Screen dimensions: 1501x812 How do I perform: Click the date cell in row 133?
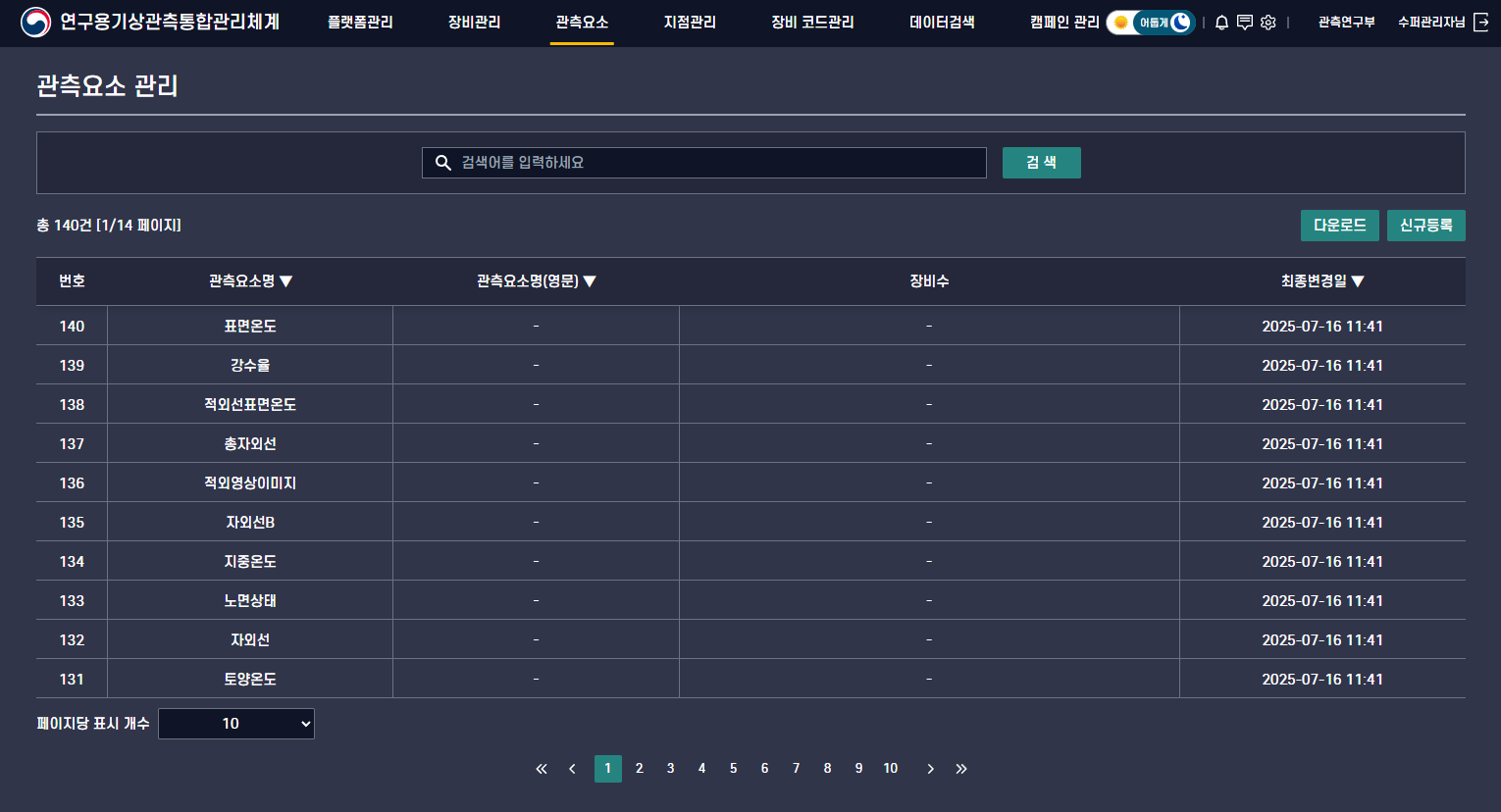(1322, 600)
